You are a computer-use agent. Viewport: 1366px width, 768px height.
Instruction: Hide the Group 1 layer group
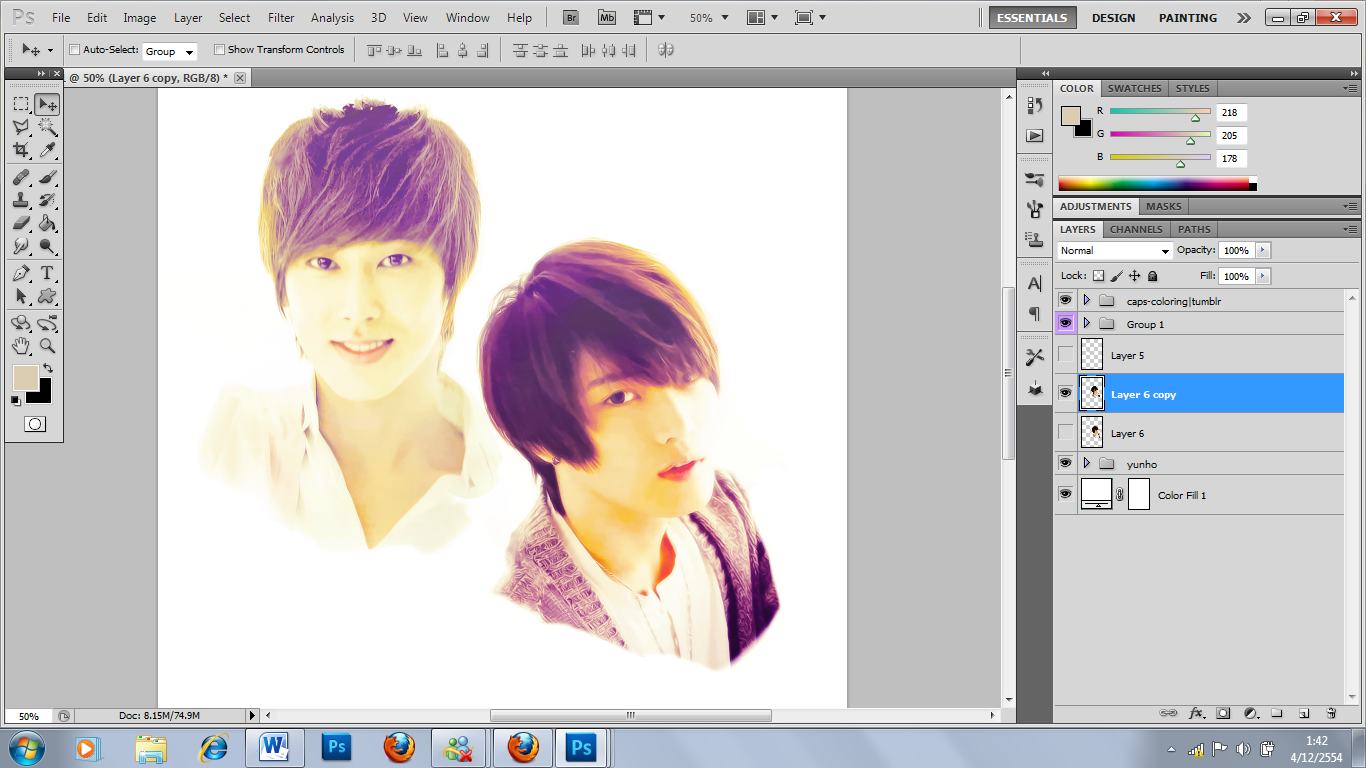coord(1065,323)
